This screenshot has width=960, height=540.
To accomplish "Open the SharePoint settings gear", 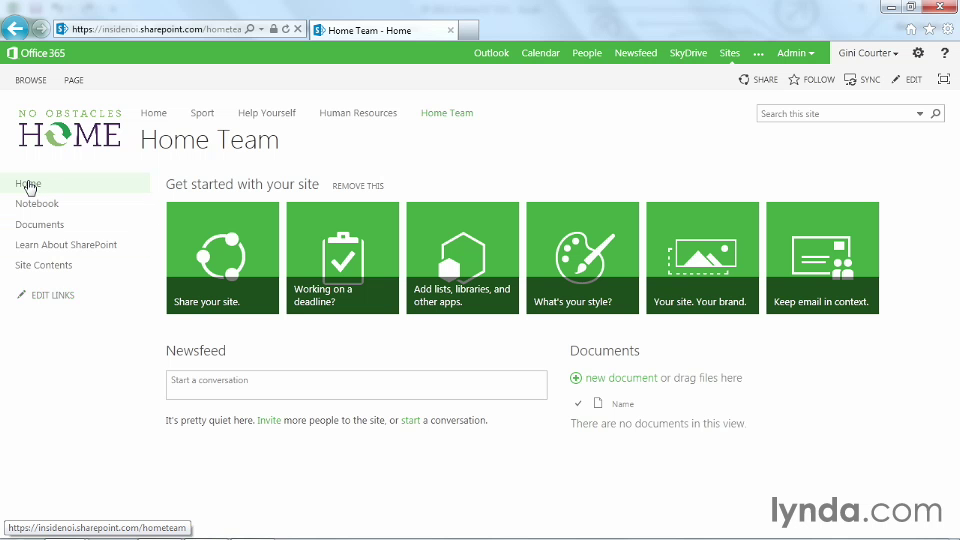I will 918,53.
